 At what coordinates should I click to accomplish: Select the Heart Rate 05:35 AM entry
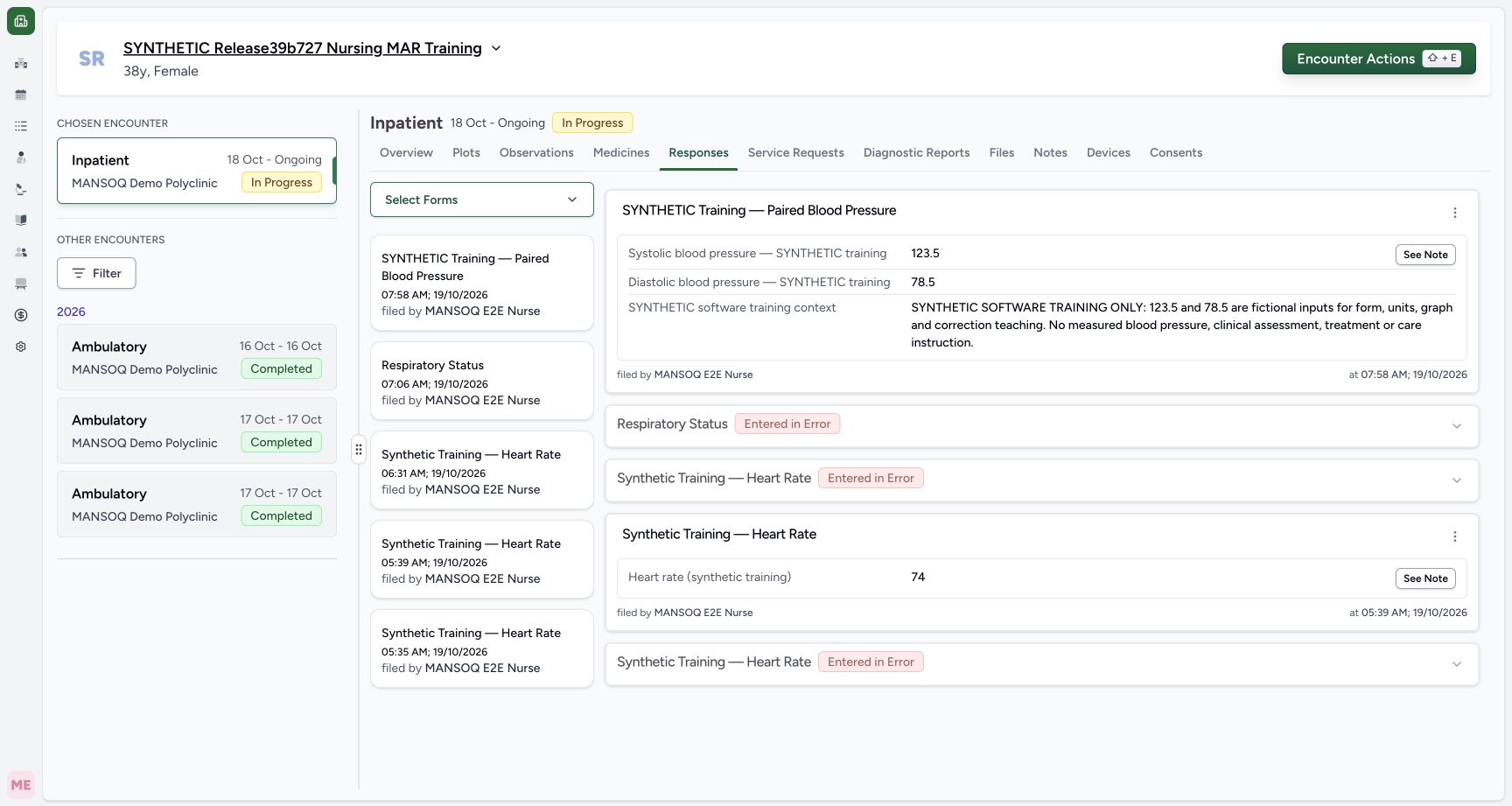482,648
